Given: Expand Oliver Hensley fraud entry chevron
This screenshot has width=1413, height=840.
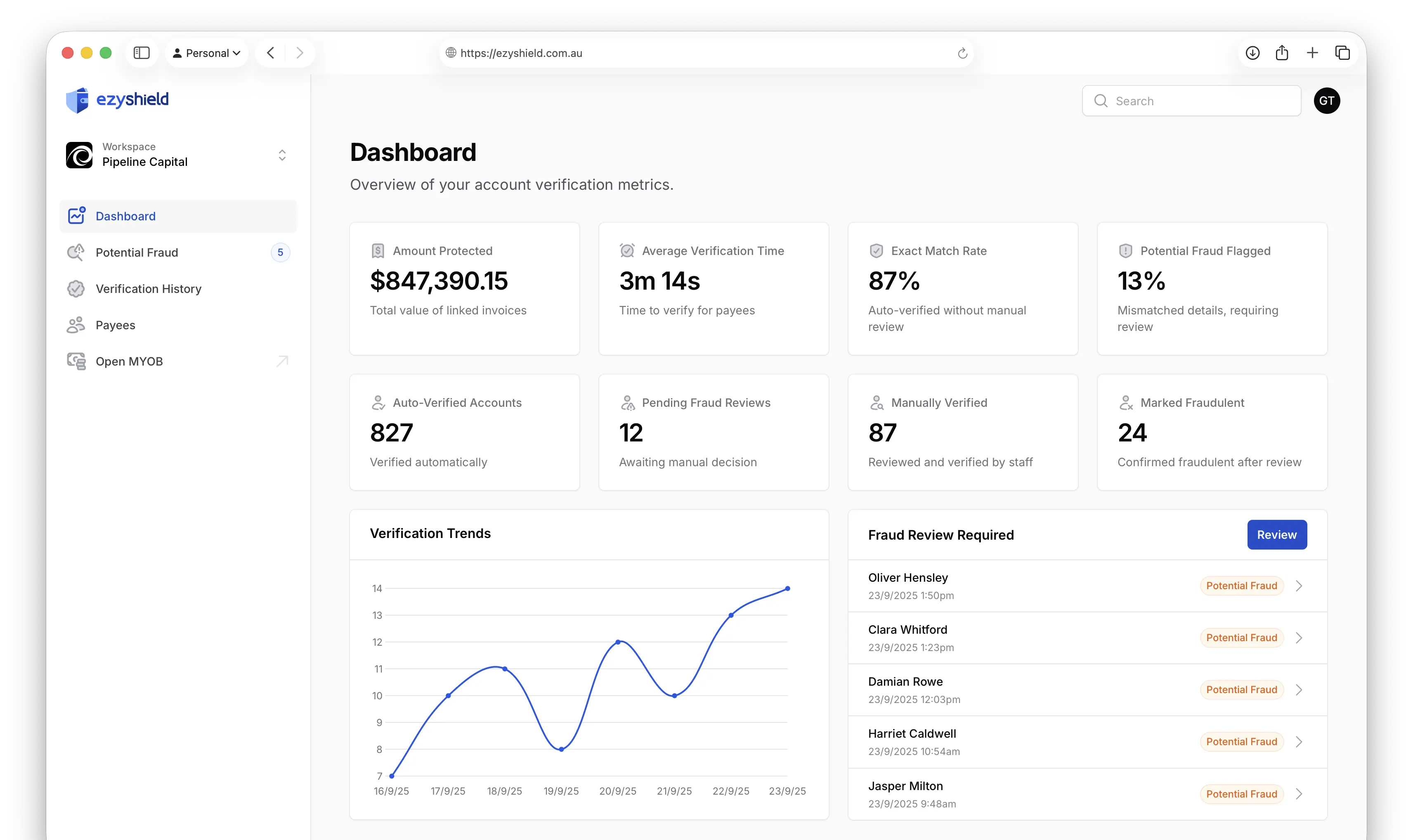Looking at the screenshot, I should [x=1299, y=586].
